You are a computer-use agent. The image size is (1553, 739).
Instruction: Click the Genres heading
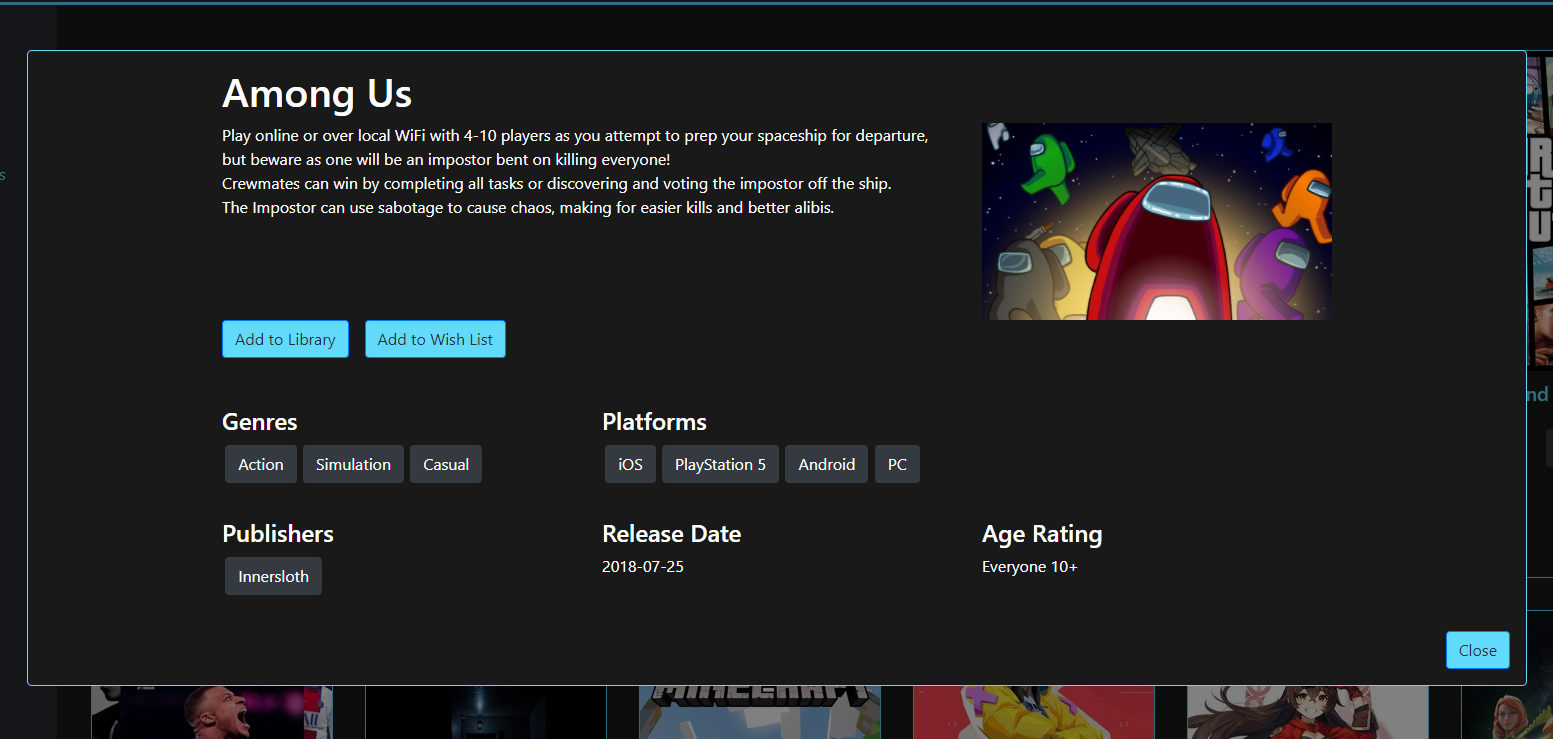point(260,422)
